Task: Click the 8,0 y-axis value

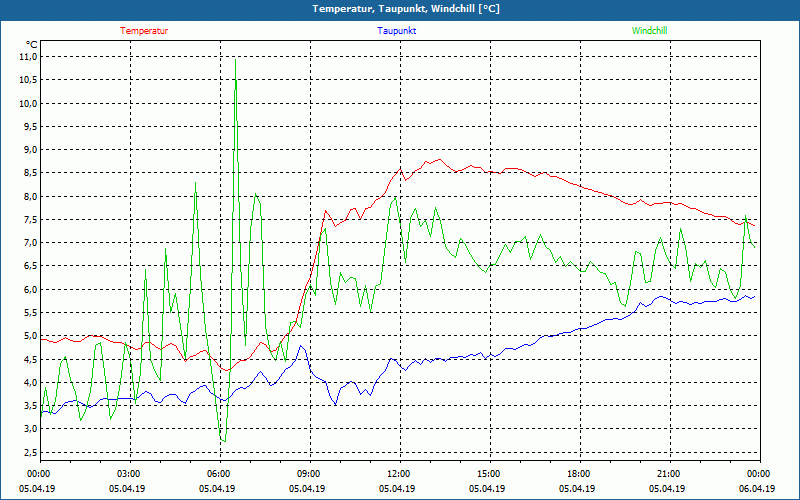Action: pos(31,196)
